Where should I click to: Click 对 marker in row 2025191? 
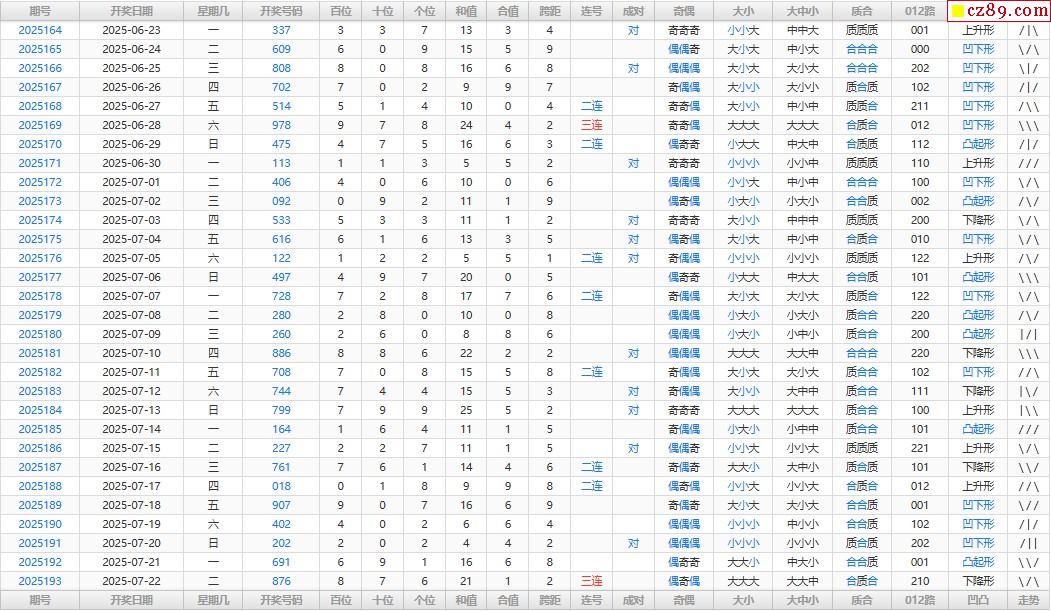coord(633,543)
